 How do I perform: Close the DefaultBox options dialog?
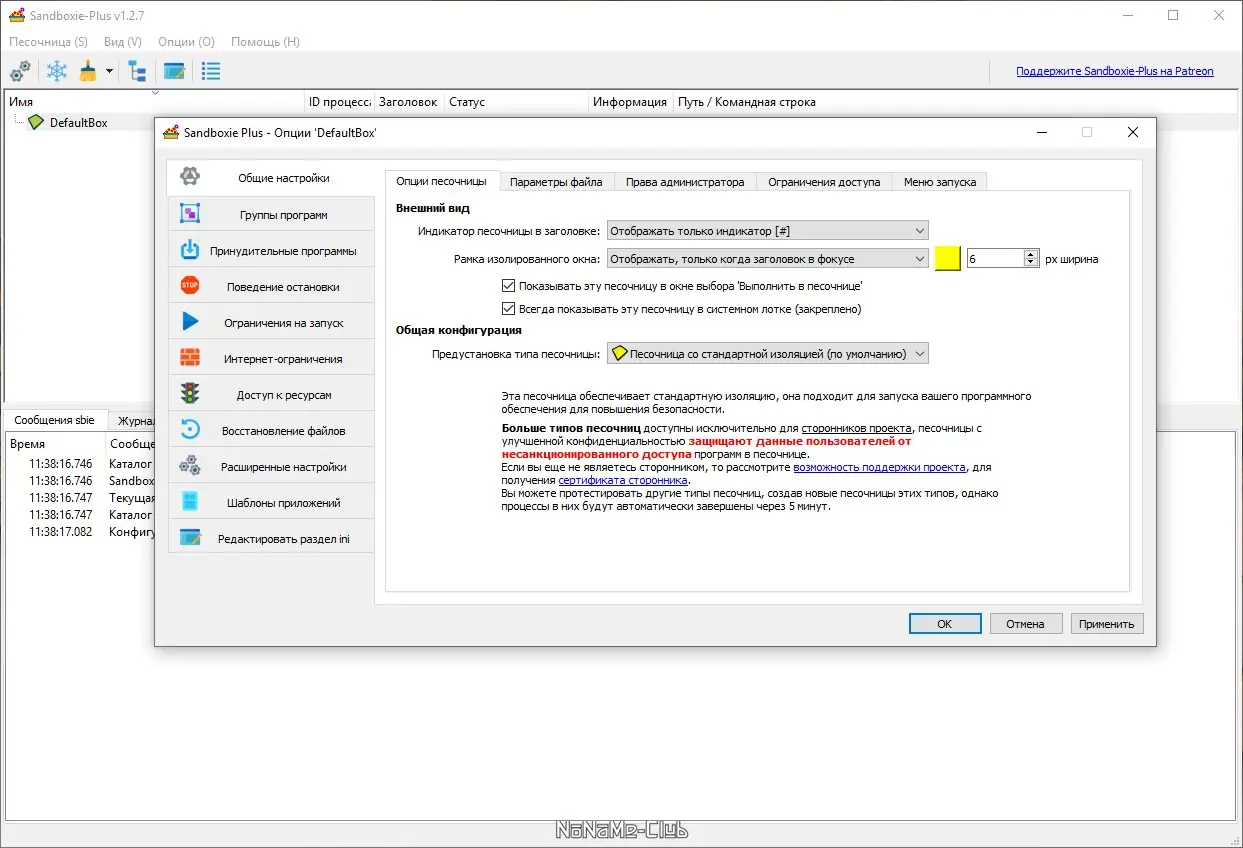pyautogui.click(x=1132, y=132)
